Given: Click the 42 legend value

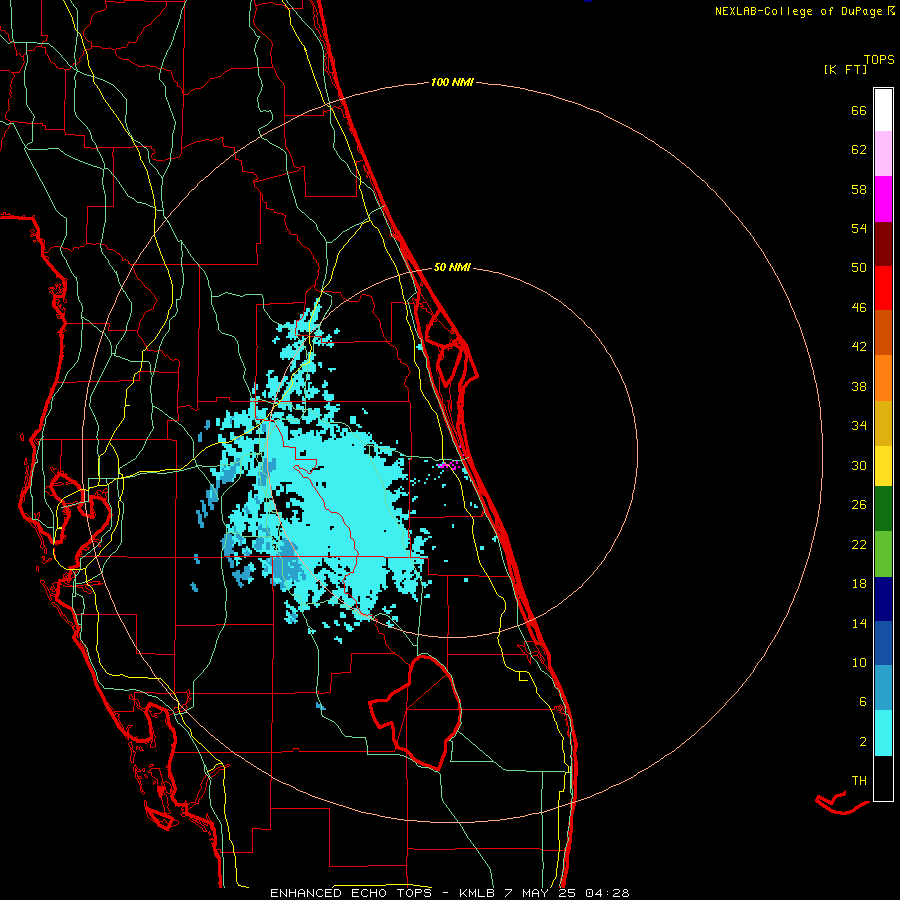Looking at the screenshot, I should click(859, 347).
